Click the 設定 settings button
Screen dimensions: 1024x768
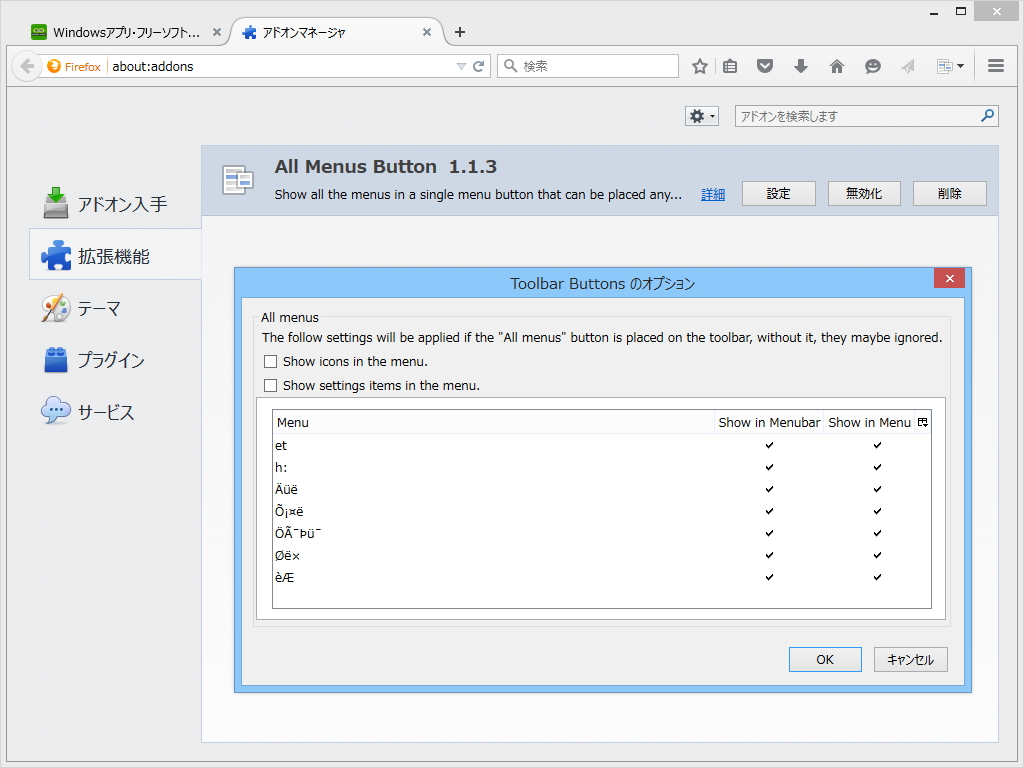coord(778,193)
